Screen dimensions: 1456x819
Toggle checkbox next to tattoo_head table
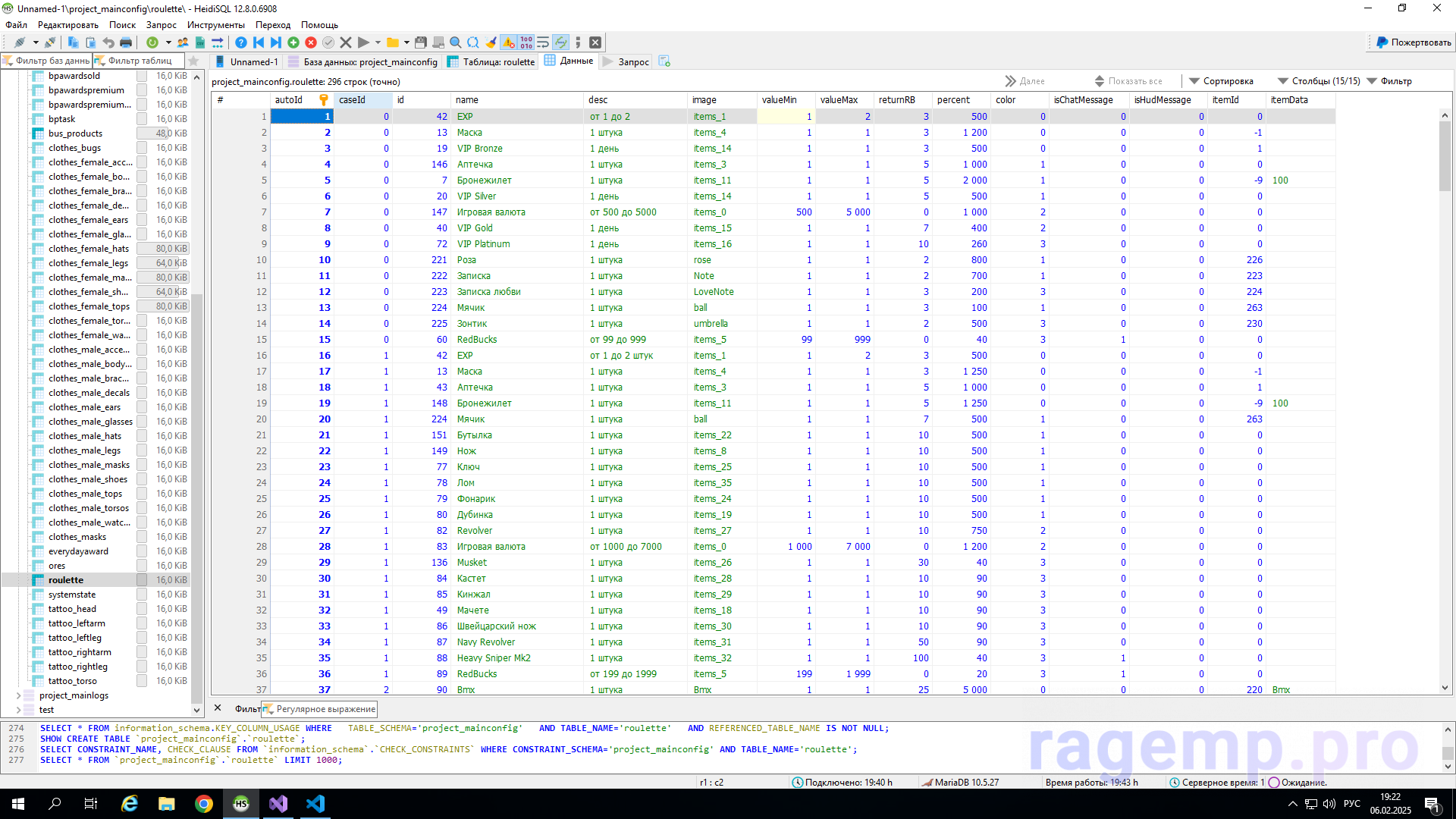coord(142,609)
